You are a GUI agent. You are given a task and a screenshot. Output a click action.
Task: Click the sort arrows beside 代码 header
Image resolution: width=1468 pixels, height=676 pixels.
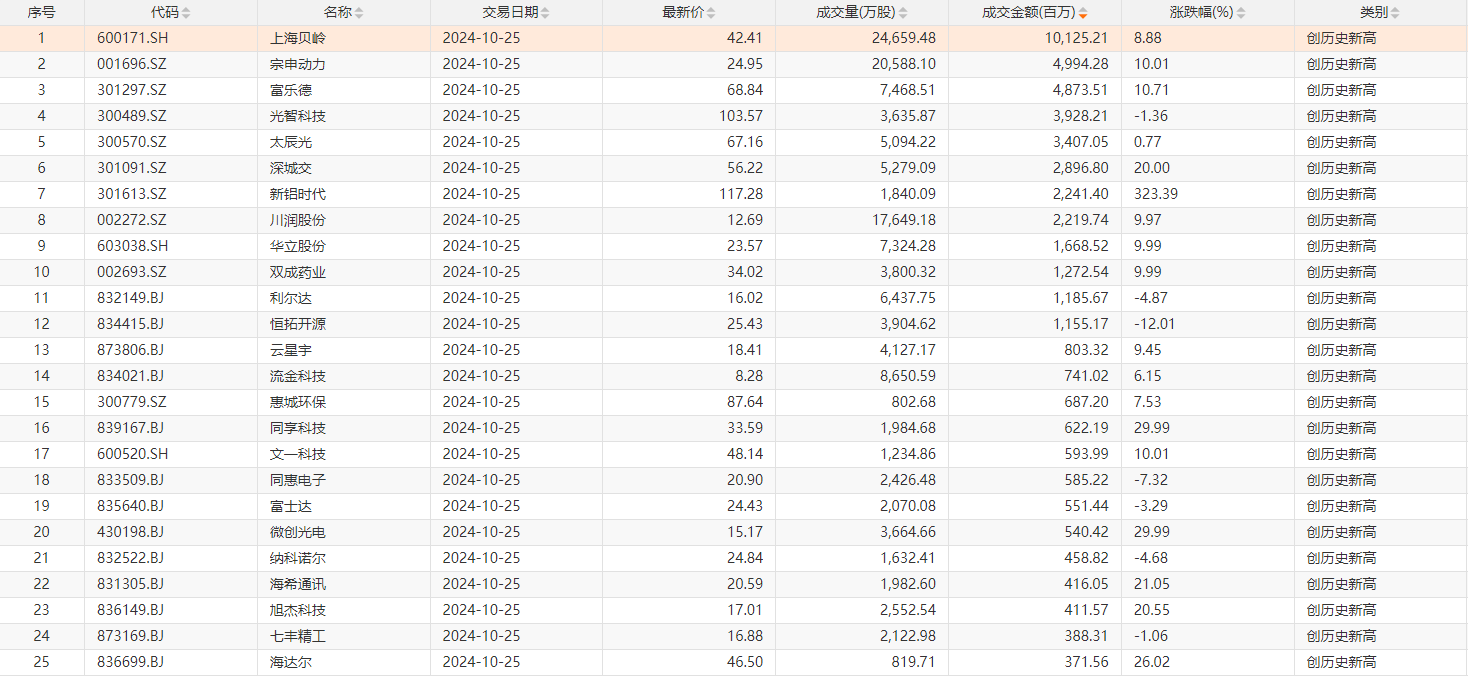186,13
